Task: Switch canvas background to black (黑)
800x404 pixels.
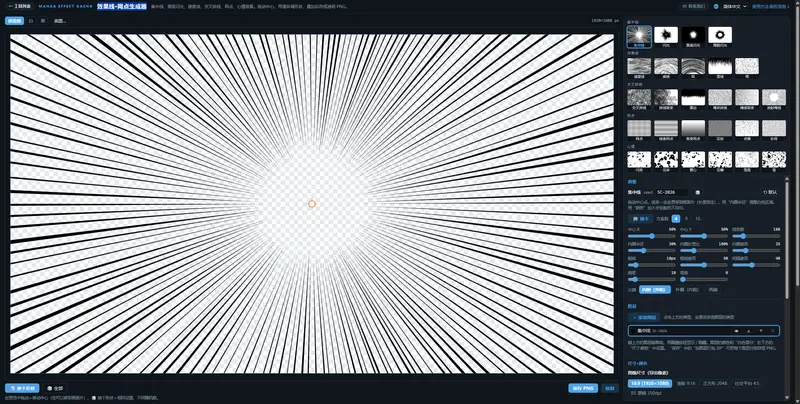Action: (x=43, y=21)
